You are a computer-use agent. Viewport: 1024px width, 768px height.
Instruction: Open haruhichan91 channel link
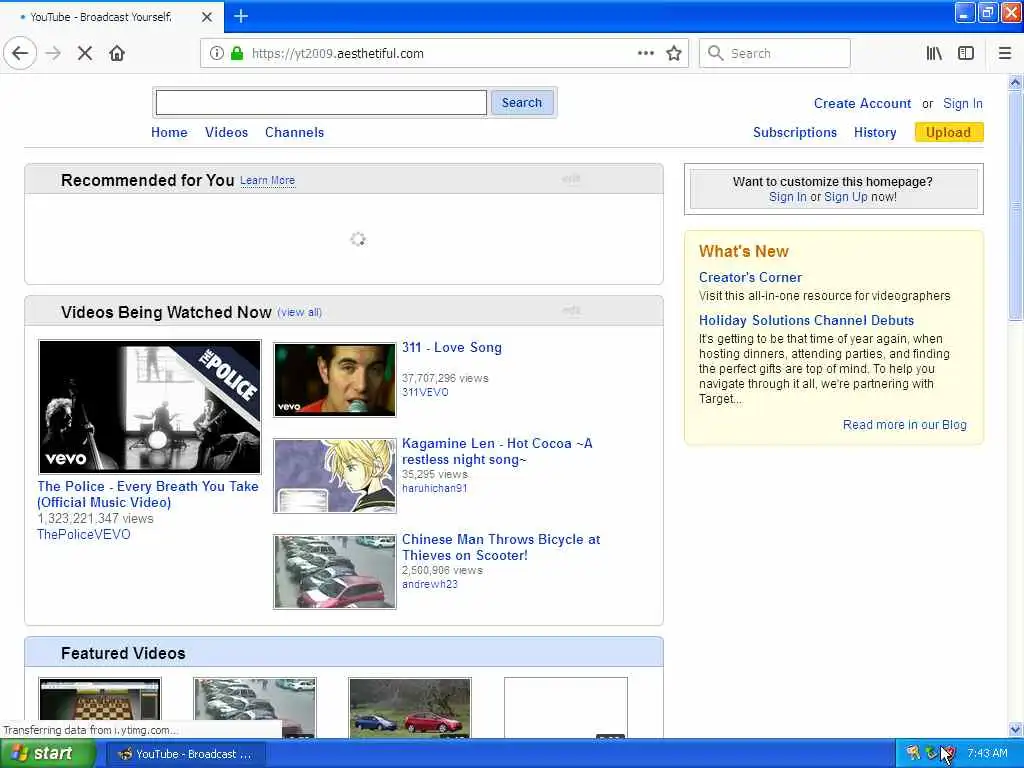click(x=434, y=488)
